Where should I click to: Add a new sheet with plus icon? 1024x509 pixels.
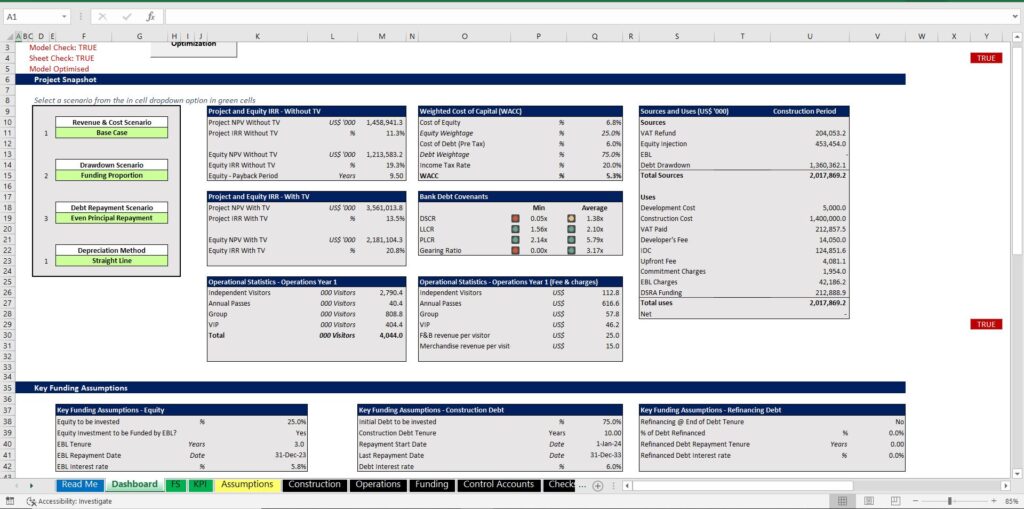(x=597, y=485)
